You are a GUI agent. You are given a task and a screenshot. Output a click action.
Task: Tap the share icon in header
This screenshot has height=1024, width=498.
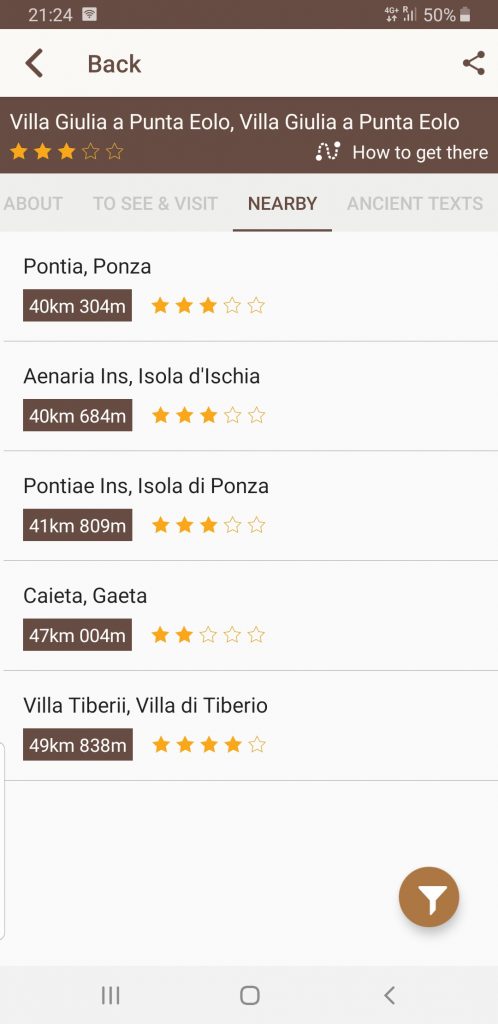click(x=473, y=63)
